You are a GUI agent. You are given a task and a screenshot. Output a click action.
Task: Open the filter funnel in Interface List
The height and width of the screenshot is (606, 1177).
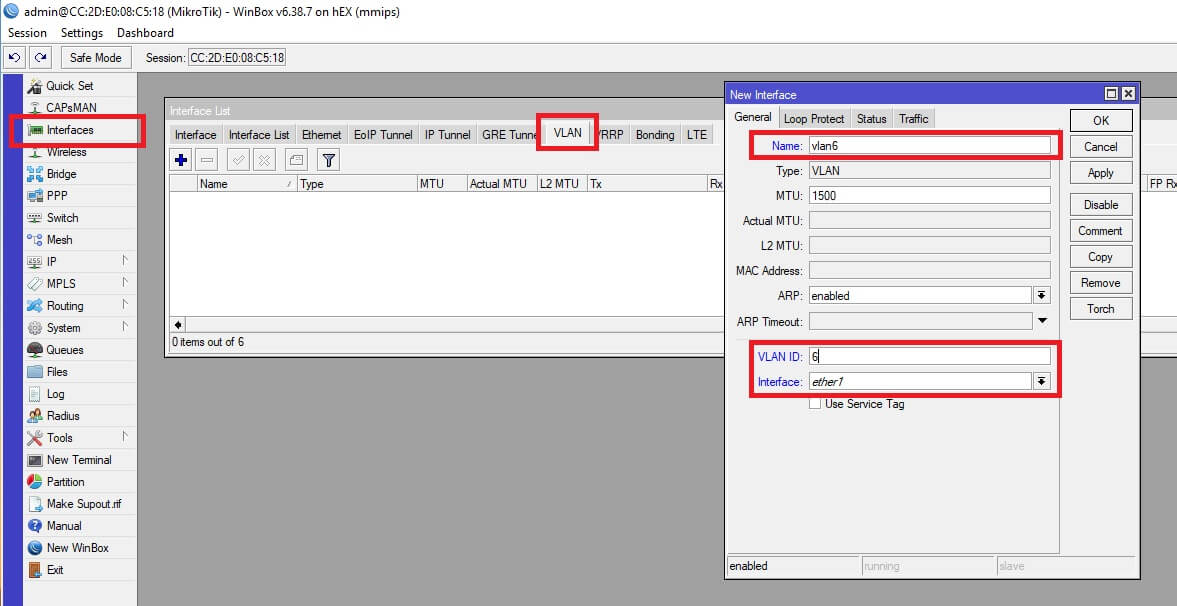click(x=328, y=159)
